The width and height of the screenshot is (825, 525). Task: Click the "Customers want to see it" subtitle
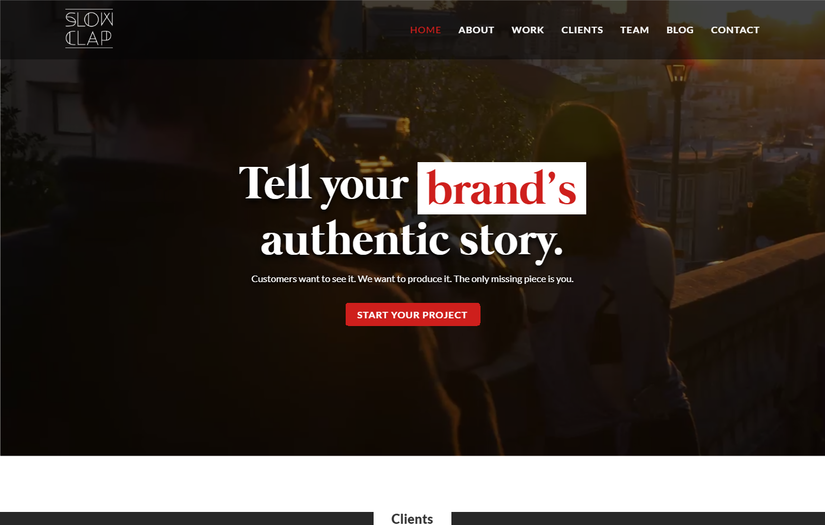(x=412, y=279)
